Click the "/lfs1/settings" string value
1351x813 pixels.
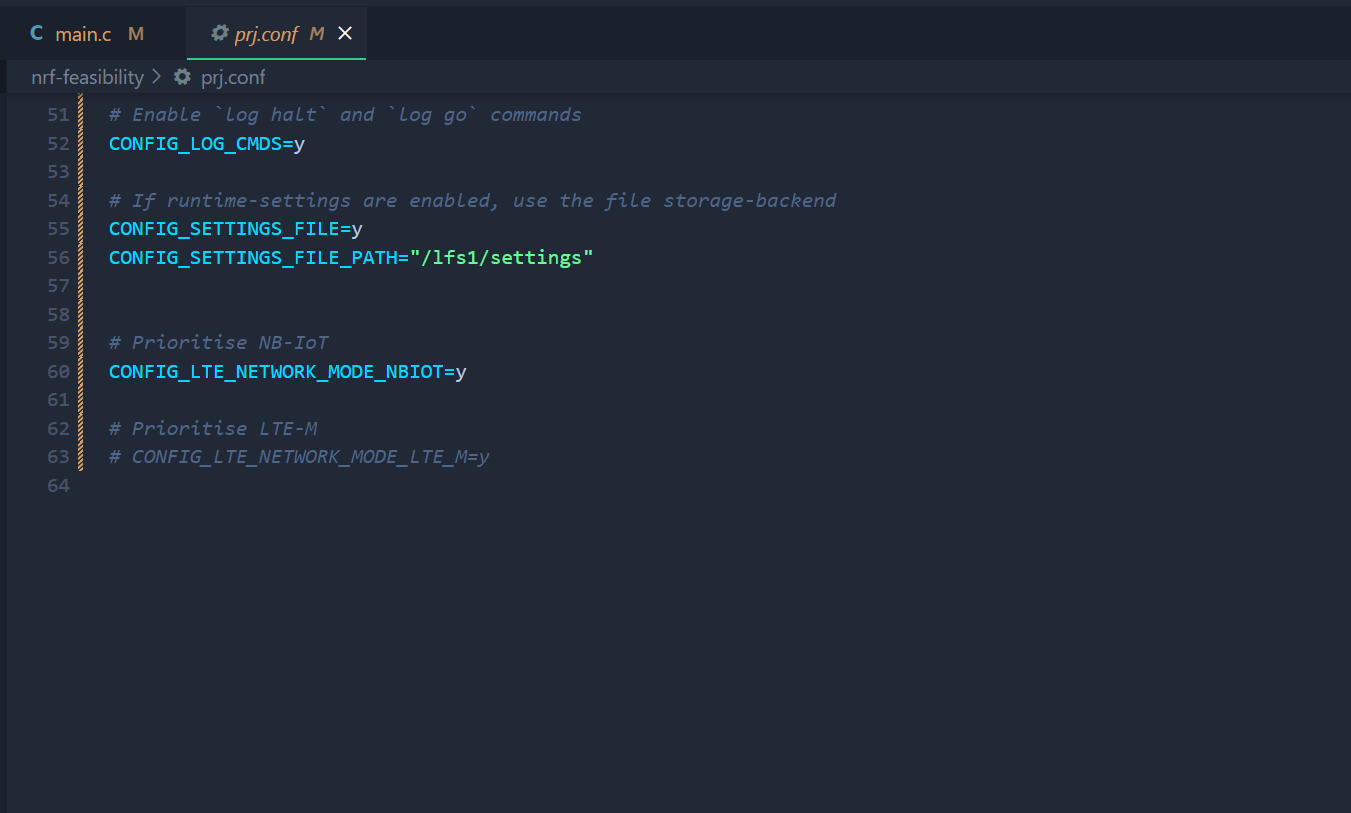click(x=502, y=257)
